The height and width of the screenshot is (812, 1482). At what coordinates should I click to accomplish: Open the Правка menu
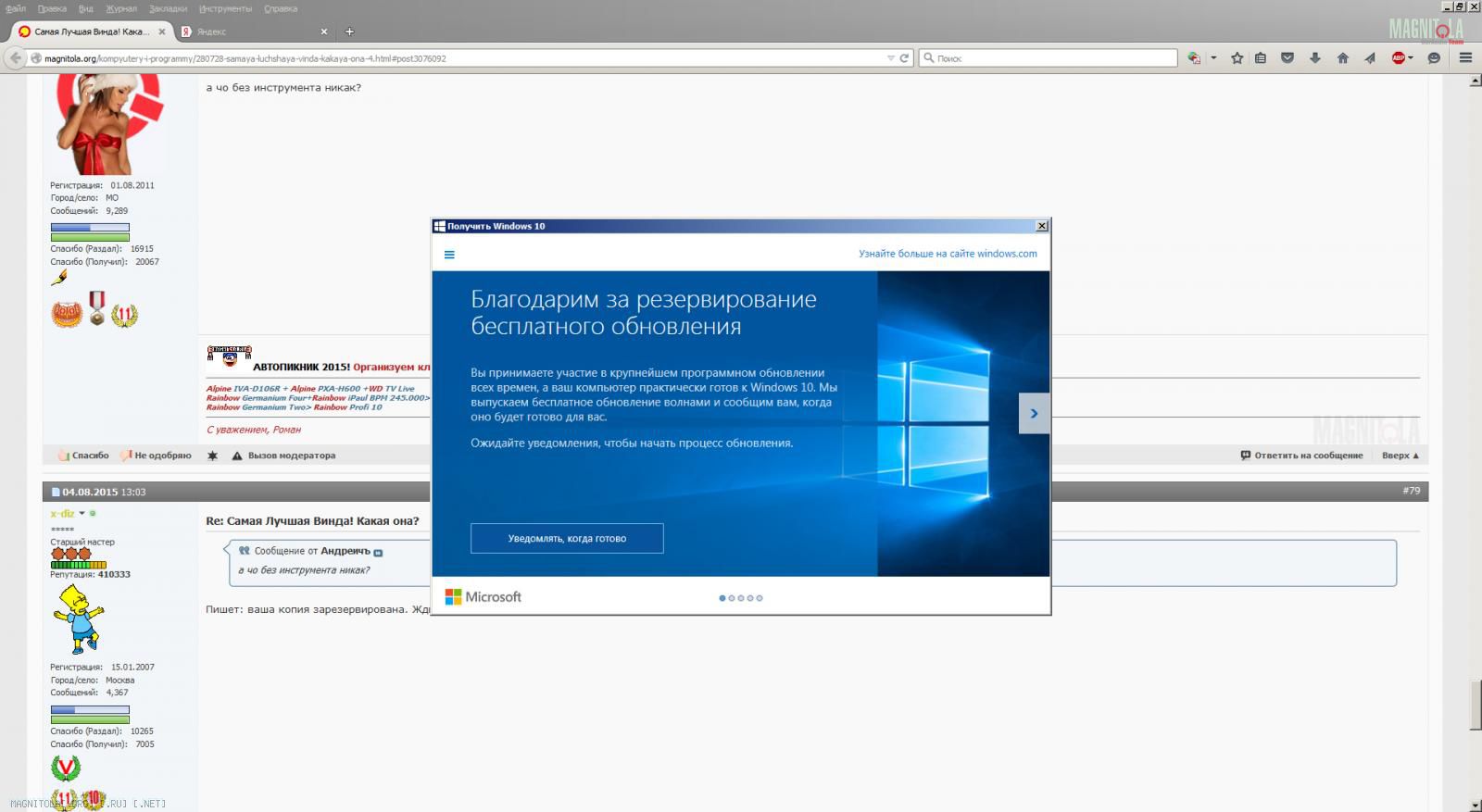(52, 8)
